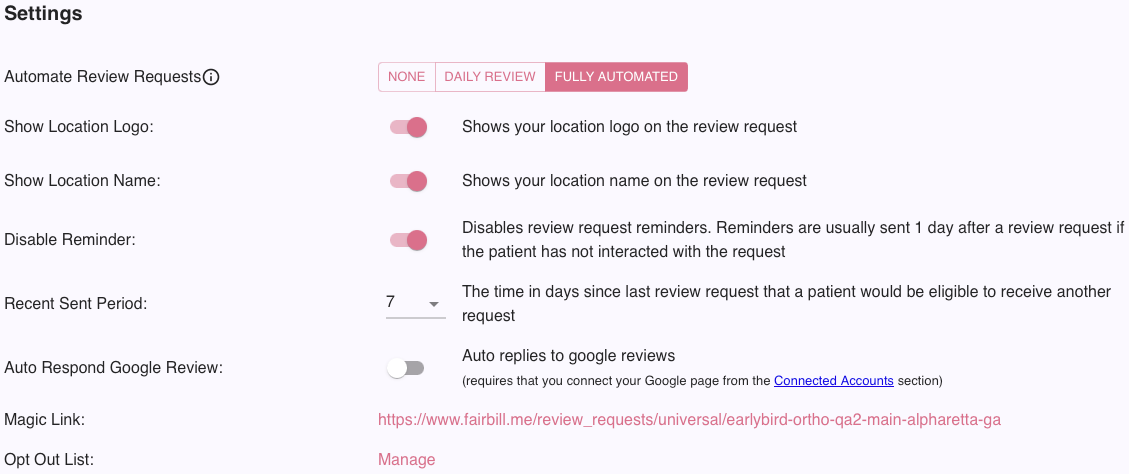Enable the Auto Respond Google Review switch
The width and height of the screenshot is (1129, 474).
point(406,368)
